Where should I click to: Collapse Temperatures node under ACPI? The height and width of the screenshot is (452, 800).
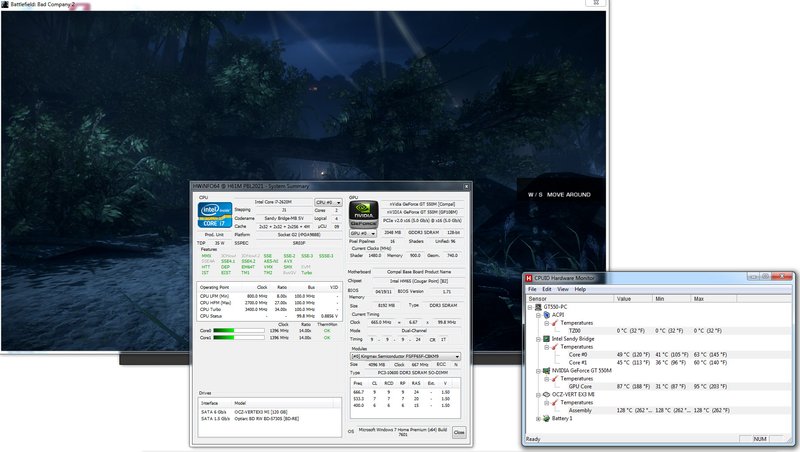click(546, 323)
